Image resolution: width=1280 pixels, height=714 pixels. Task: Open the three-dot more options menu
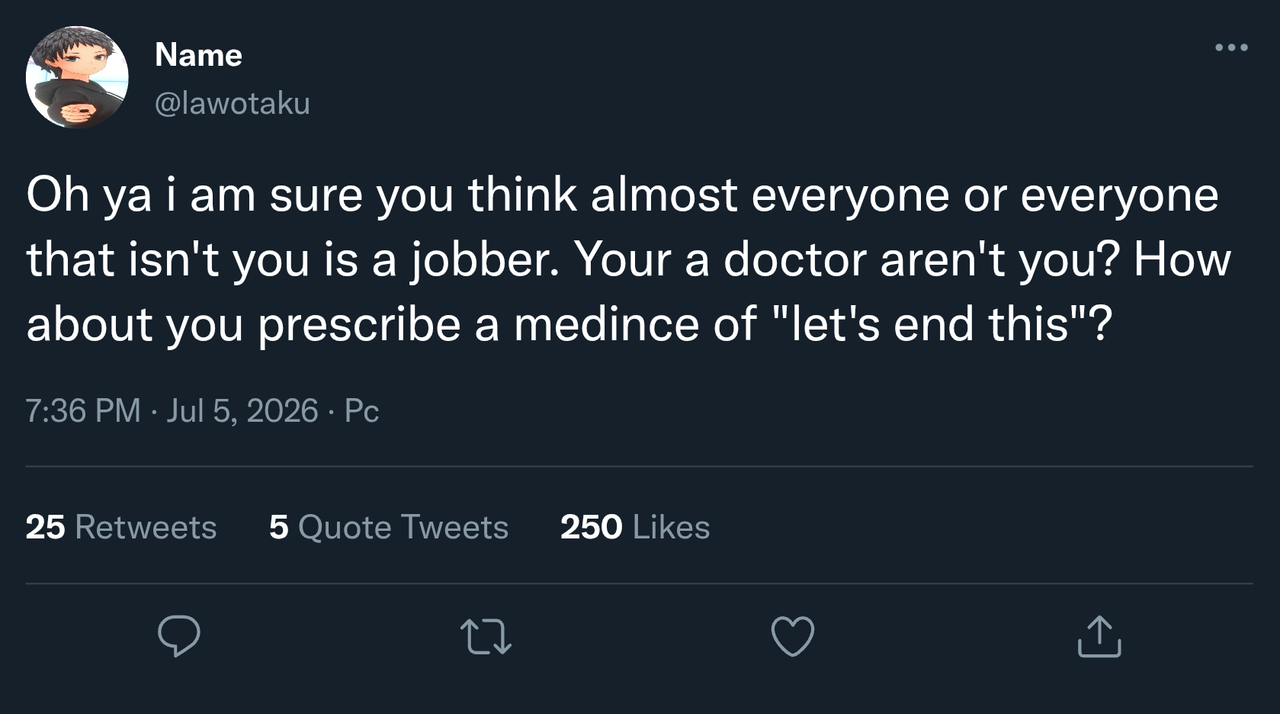coord(1231,47)
